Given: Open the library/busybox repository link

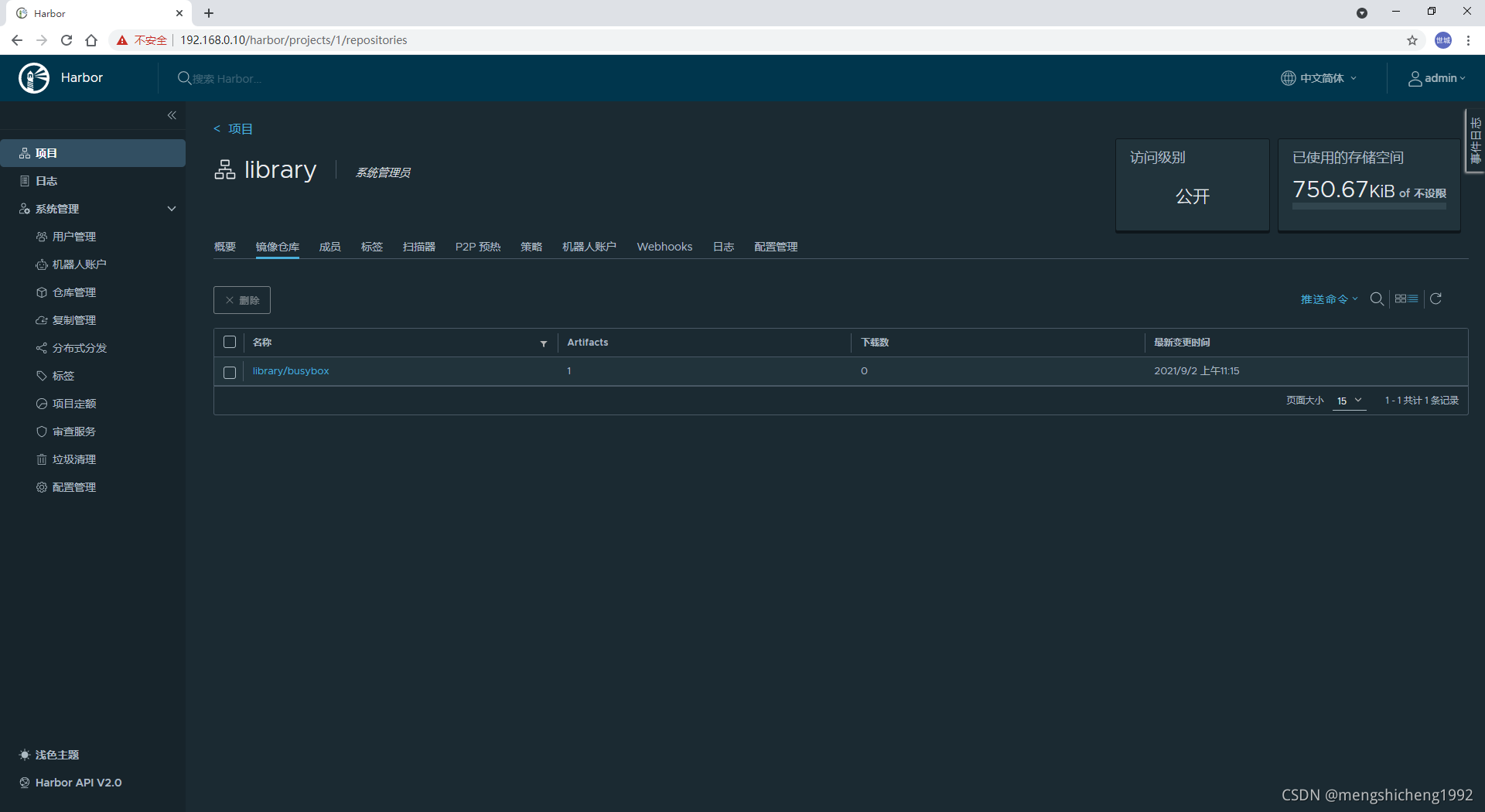Looking at the screenshot, I should click(291, 371).
